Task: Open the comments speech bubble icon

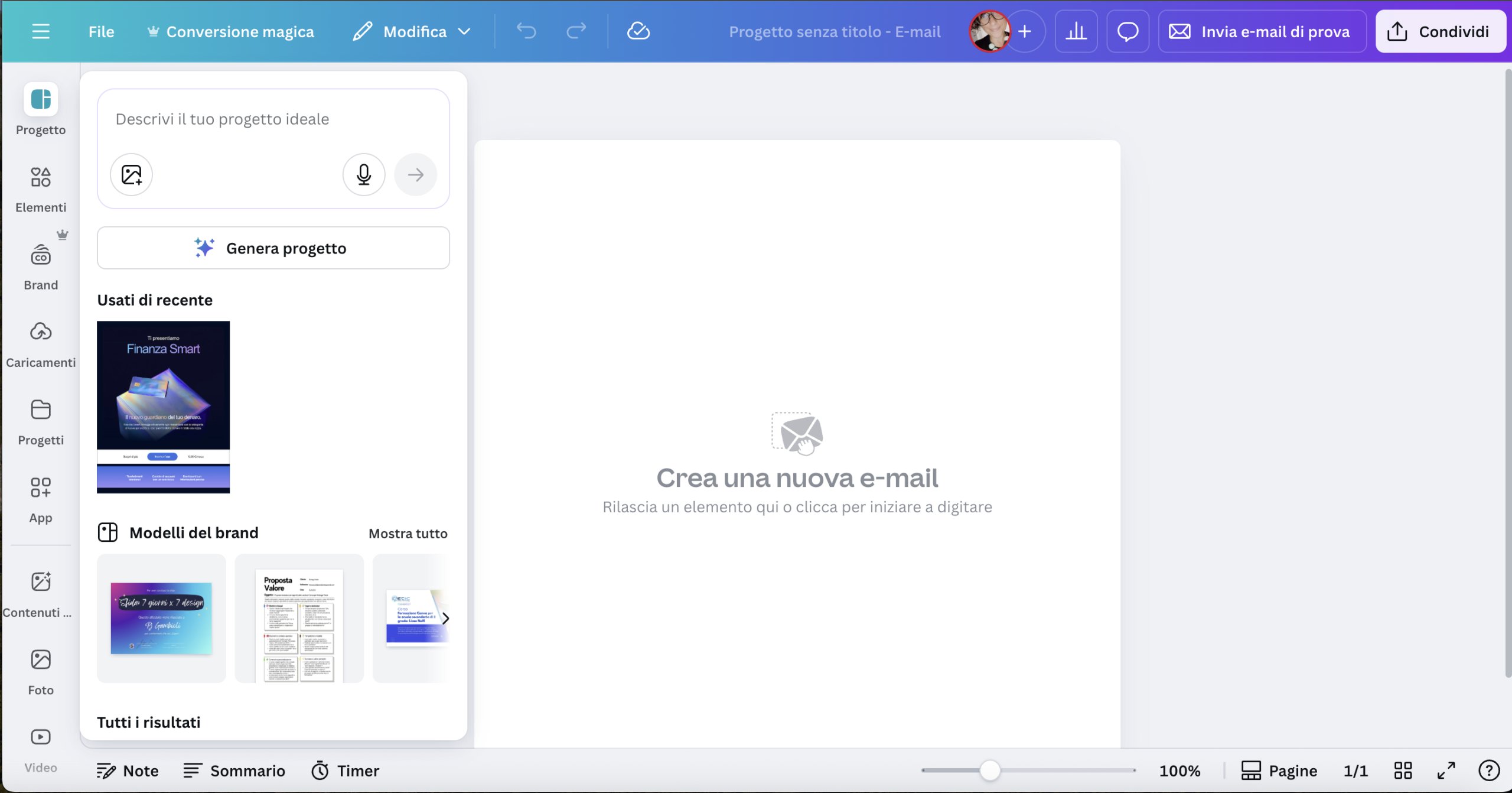Action: coord(1127,31)
